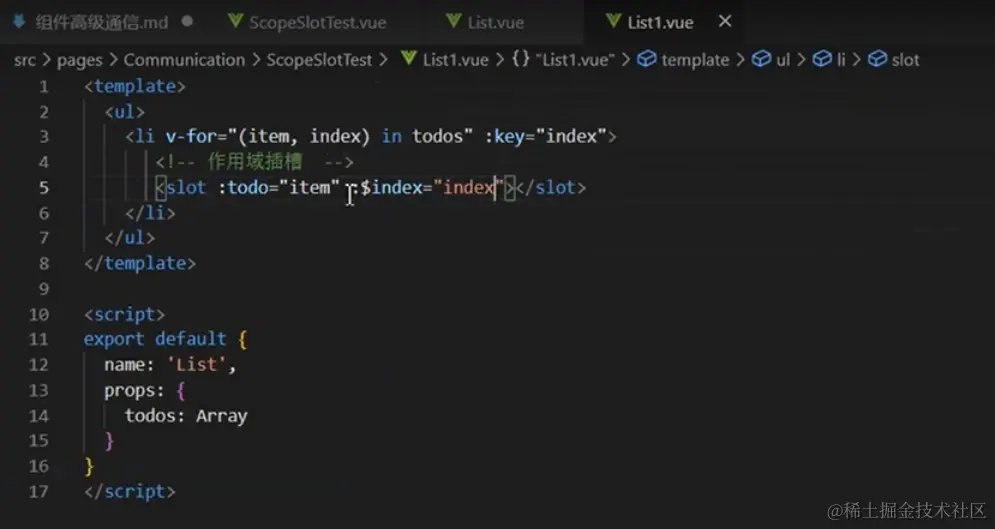
Task: Click the closing </slot> tag
Action: pos(551,188)
